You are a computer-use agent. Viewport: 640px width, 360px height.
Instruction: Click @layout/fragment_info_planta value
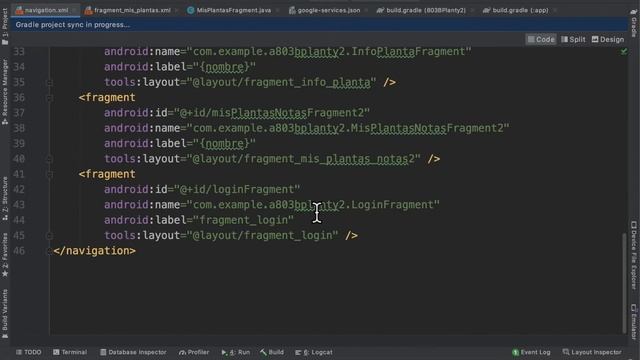282,82
